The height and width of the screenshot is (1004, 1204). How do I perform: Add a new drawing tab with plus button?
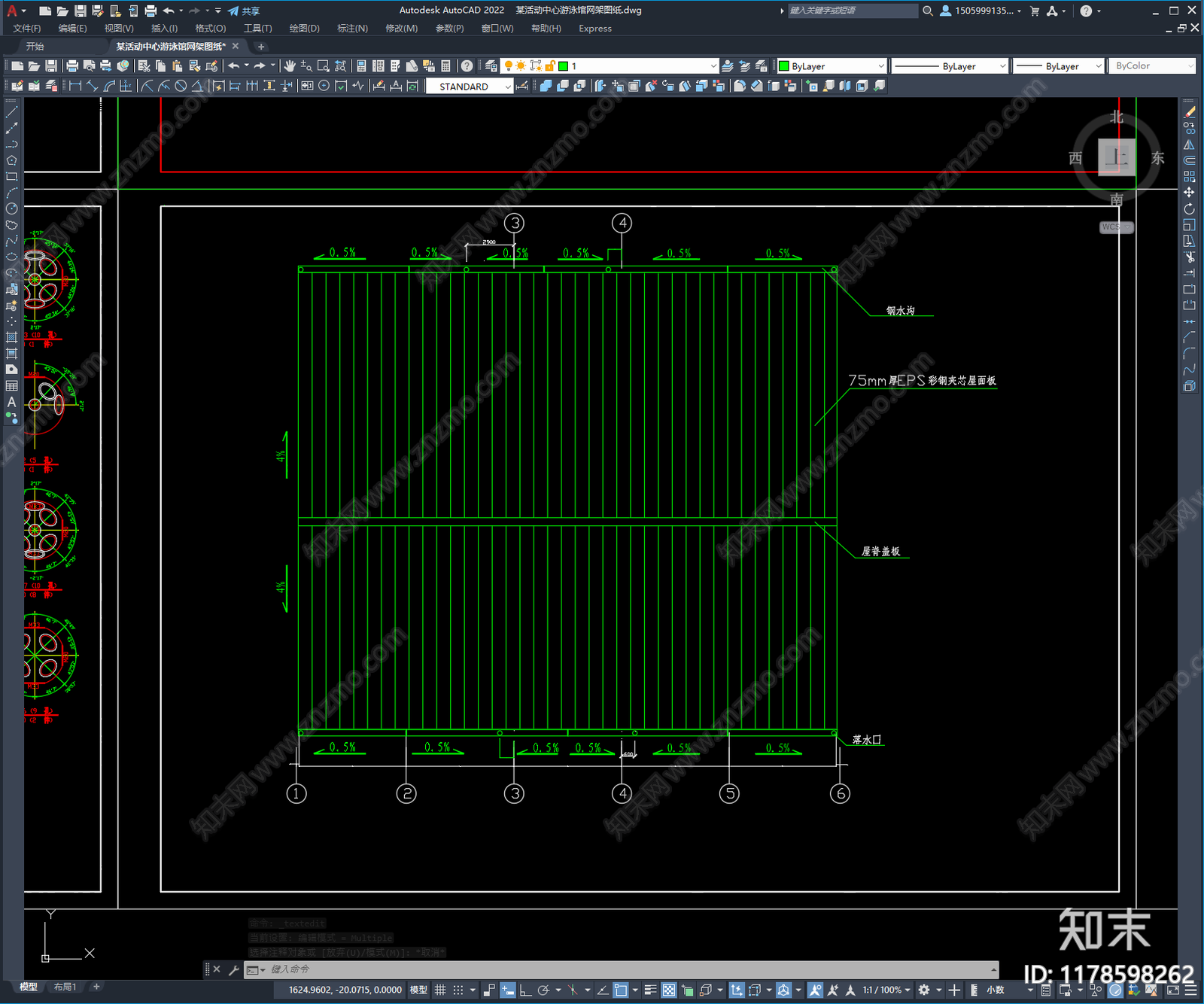click(261, 47)
